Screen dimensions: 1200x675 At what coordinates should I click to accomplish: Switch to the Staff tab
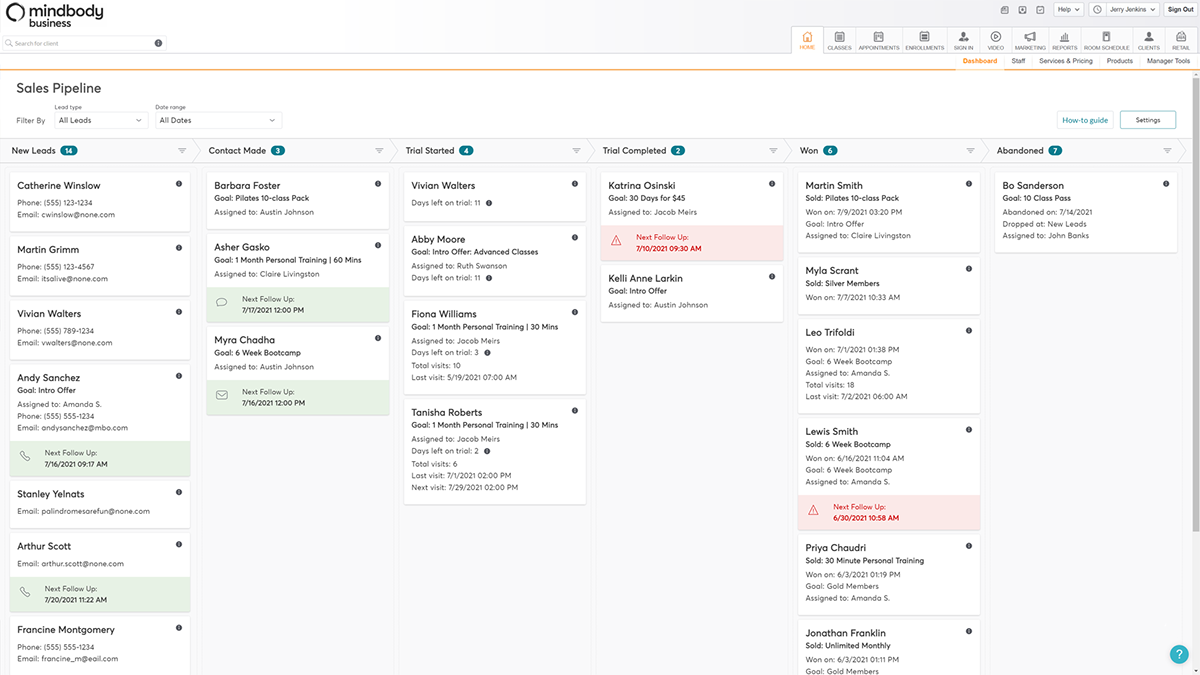coord(1018,61)
